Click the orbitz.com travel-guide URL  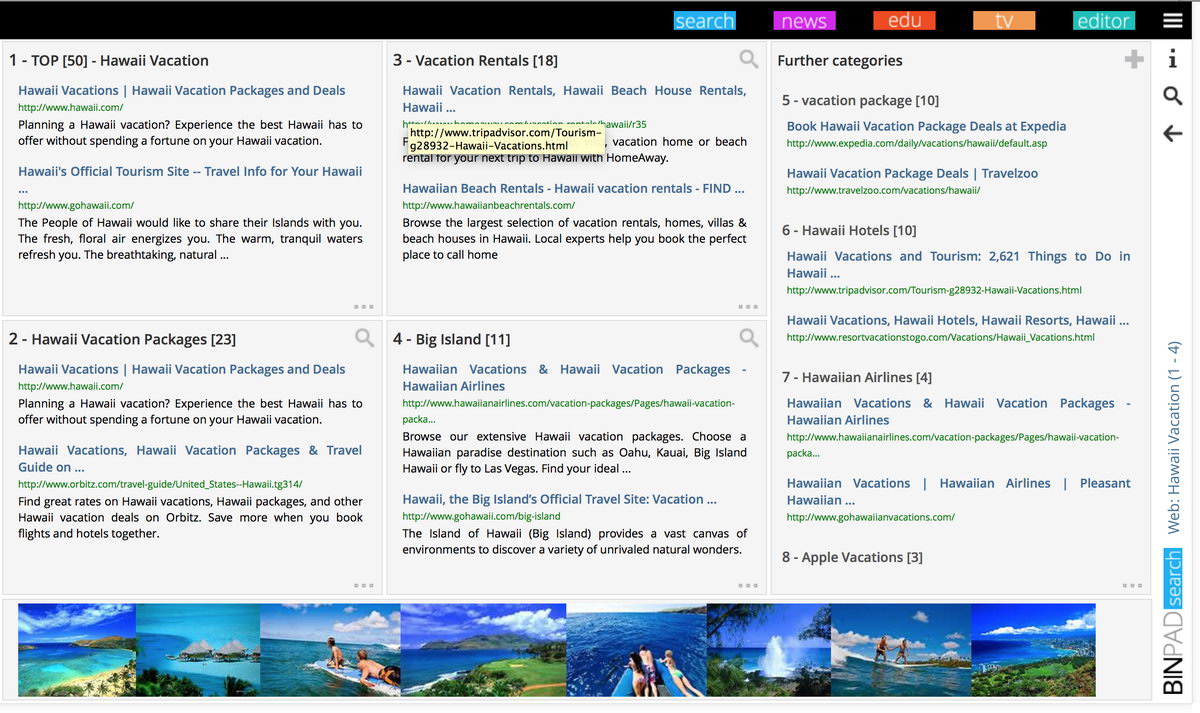pyautogui.click(x=160, y=484)
